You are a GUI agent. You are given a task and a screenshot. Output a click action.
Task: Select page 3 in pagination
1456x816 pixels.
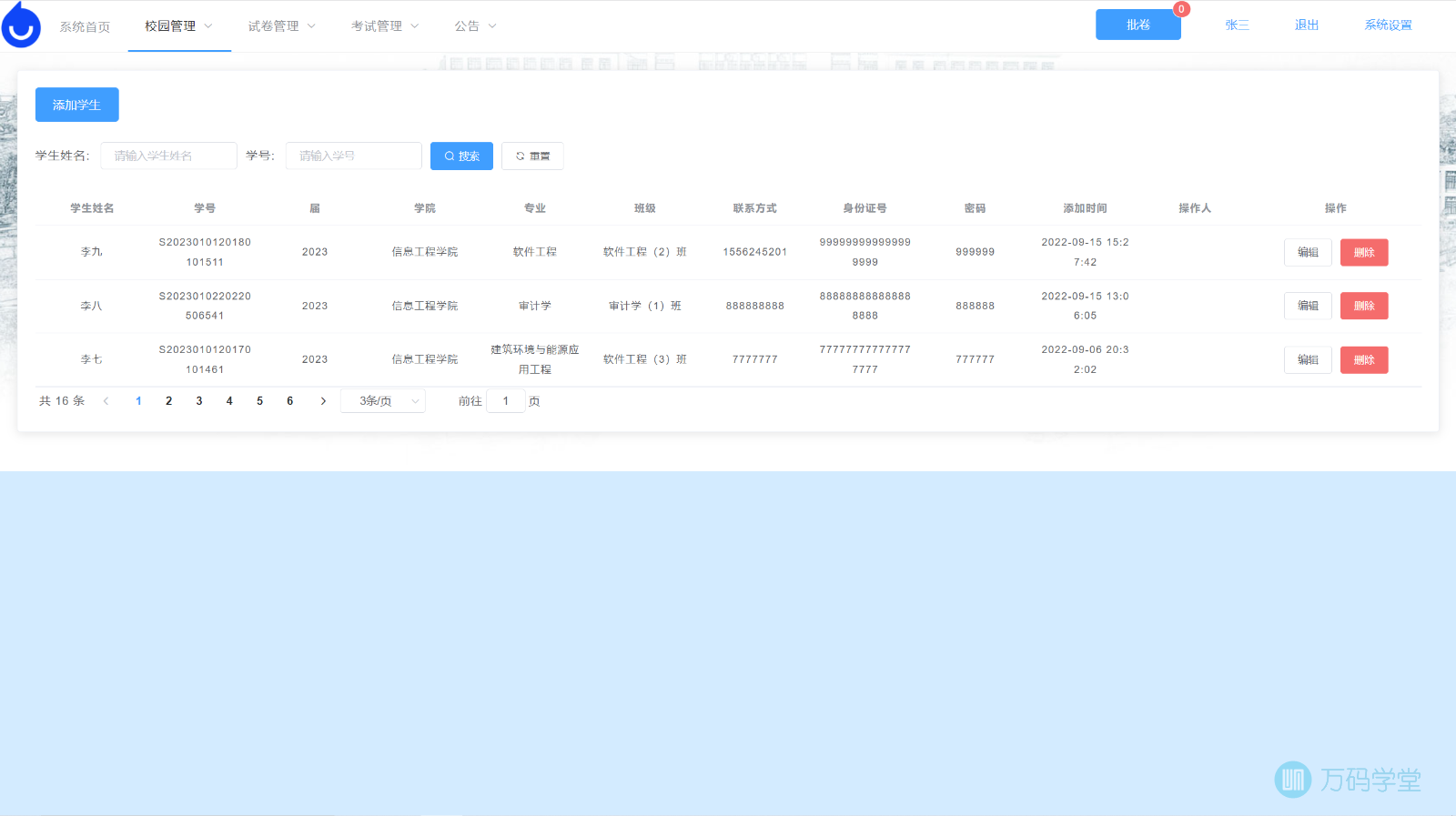click(199, 401)
